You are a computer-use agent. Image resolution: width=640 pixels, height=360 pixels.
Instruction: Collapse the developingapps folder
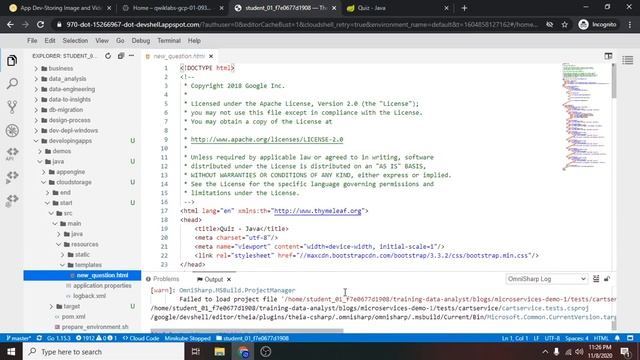pos(70,141)
